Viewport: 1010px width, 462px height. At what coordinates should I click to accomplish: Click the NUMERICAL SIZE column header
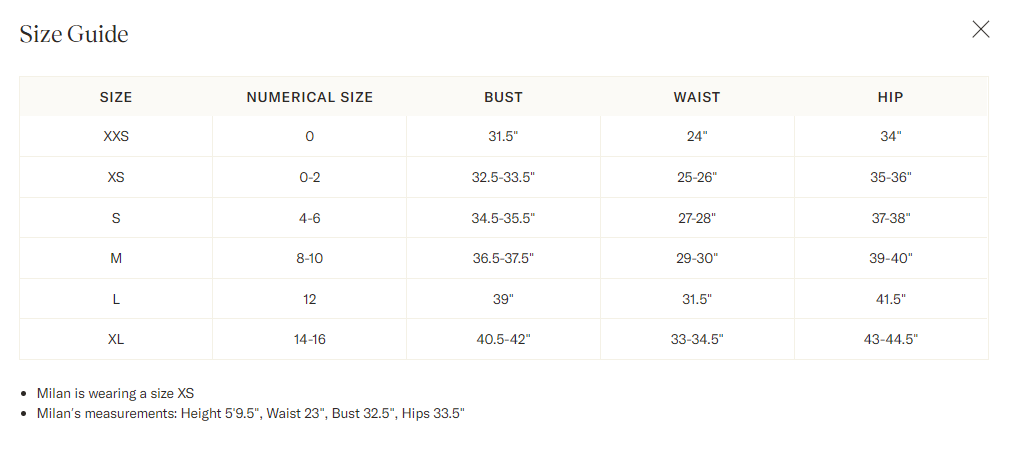310,97
